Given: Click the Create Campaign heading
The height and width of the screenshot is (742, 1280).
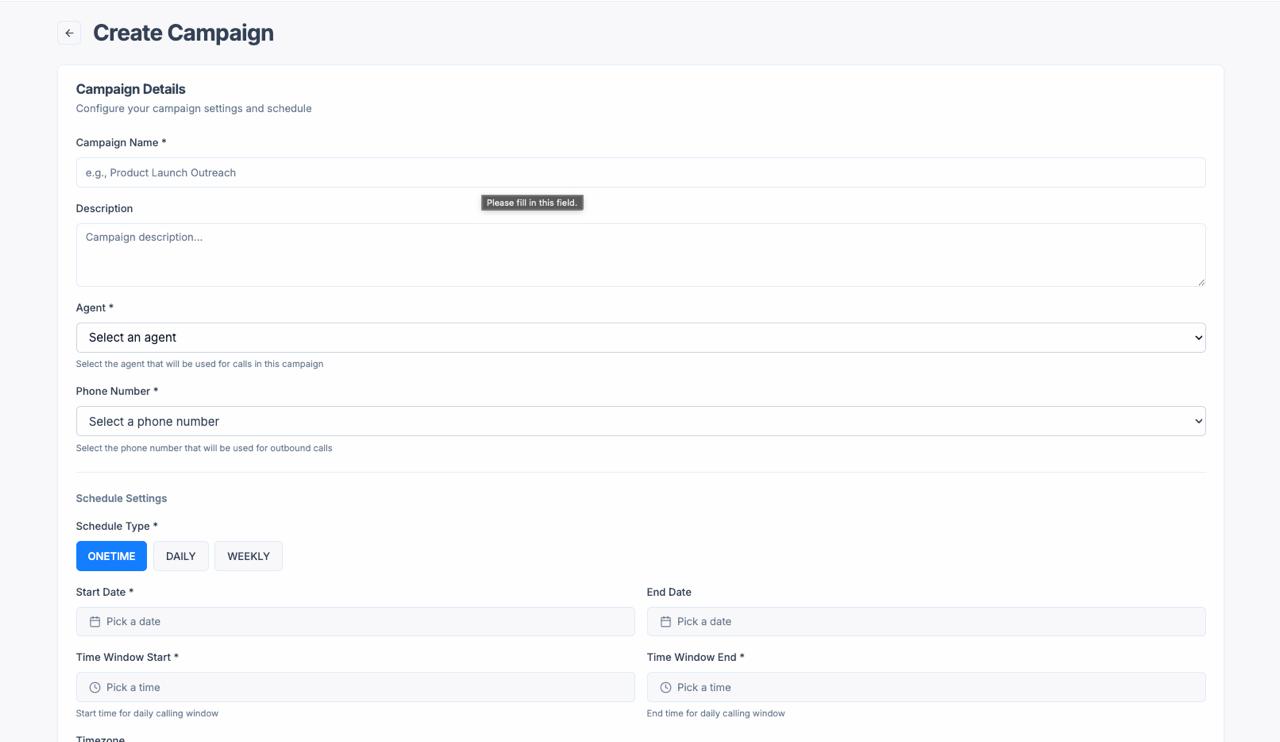Looking at the screenshot, I should (183, 33).
